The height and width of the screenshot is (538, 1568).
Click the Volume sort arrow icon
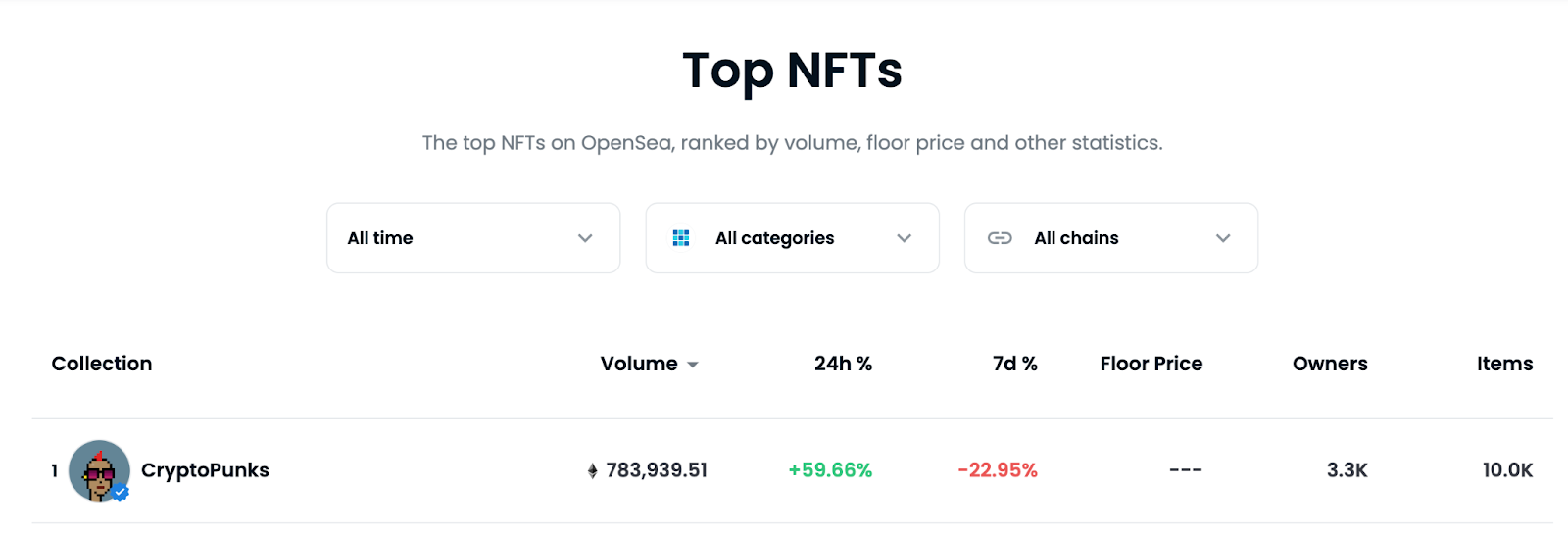(x=693, y=365)
